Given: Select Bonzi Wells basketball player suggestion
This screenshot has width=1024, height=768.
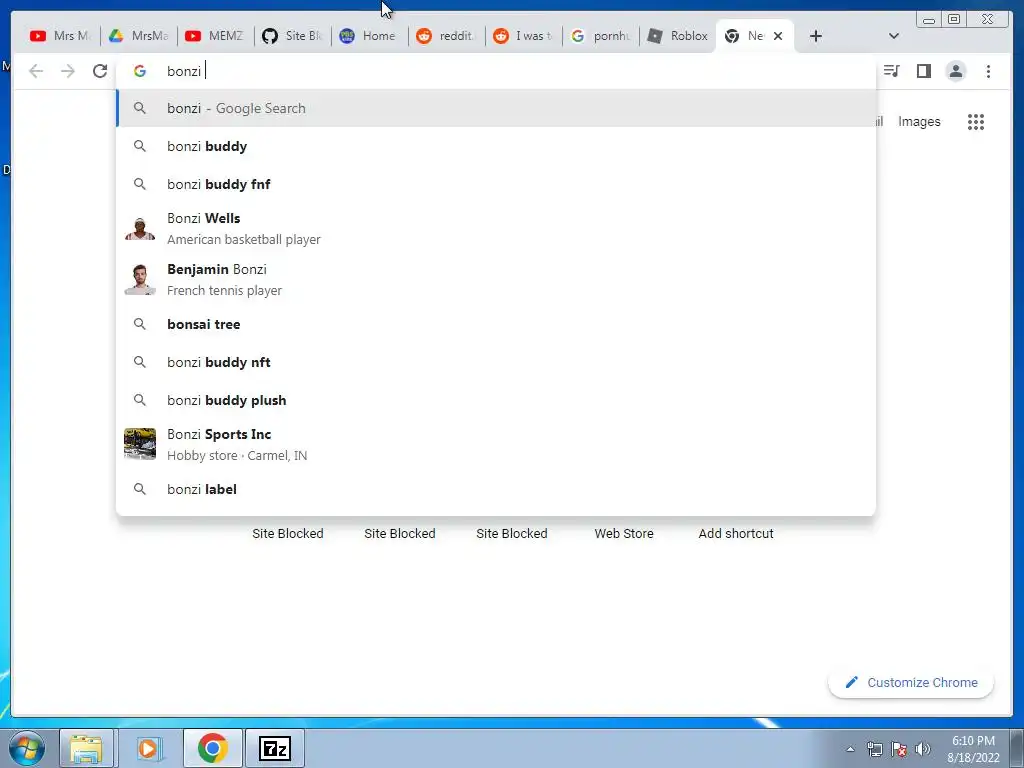Looking at the screenshot, I should click(x=496, y=229).
